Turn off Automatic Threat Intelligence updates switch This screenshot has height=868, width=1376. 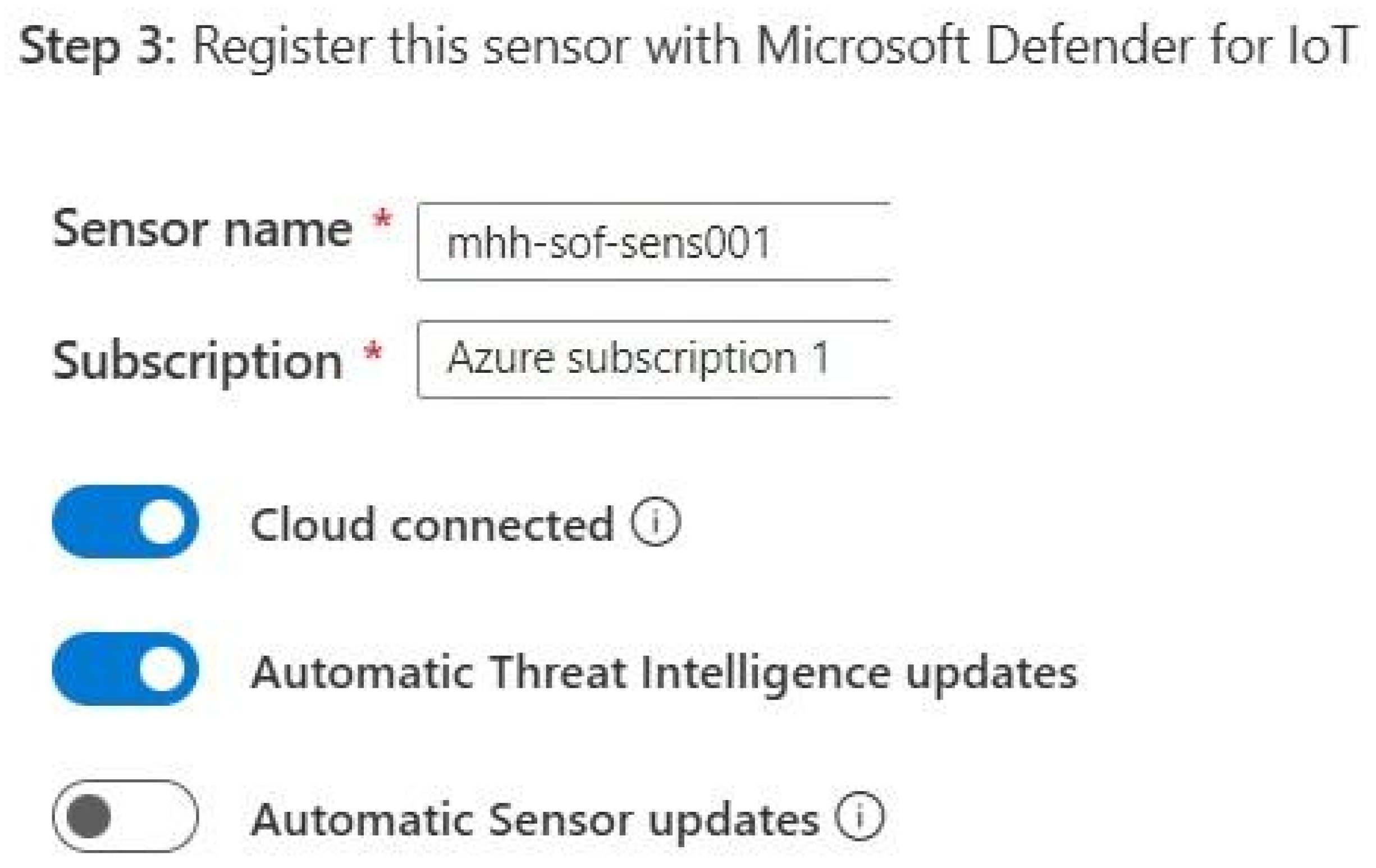click(125, 669)
